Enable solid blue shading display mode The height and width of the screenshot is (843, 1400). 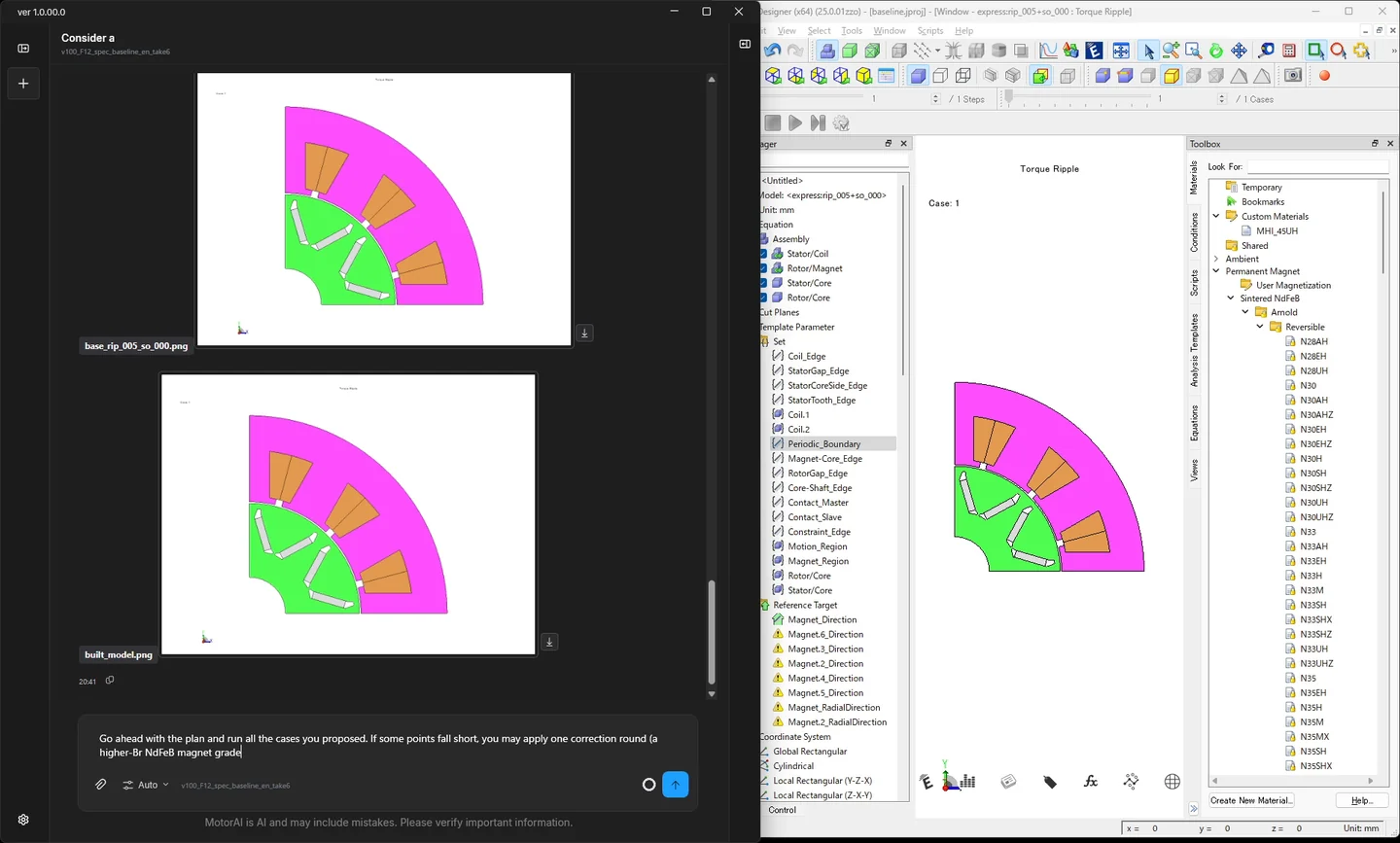point(918,76)
